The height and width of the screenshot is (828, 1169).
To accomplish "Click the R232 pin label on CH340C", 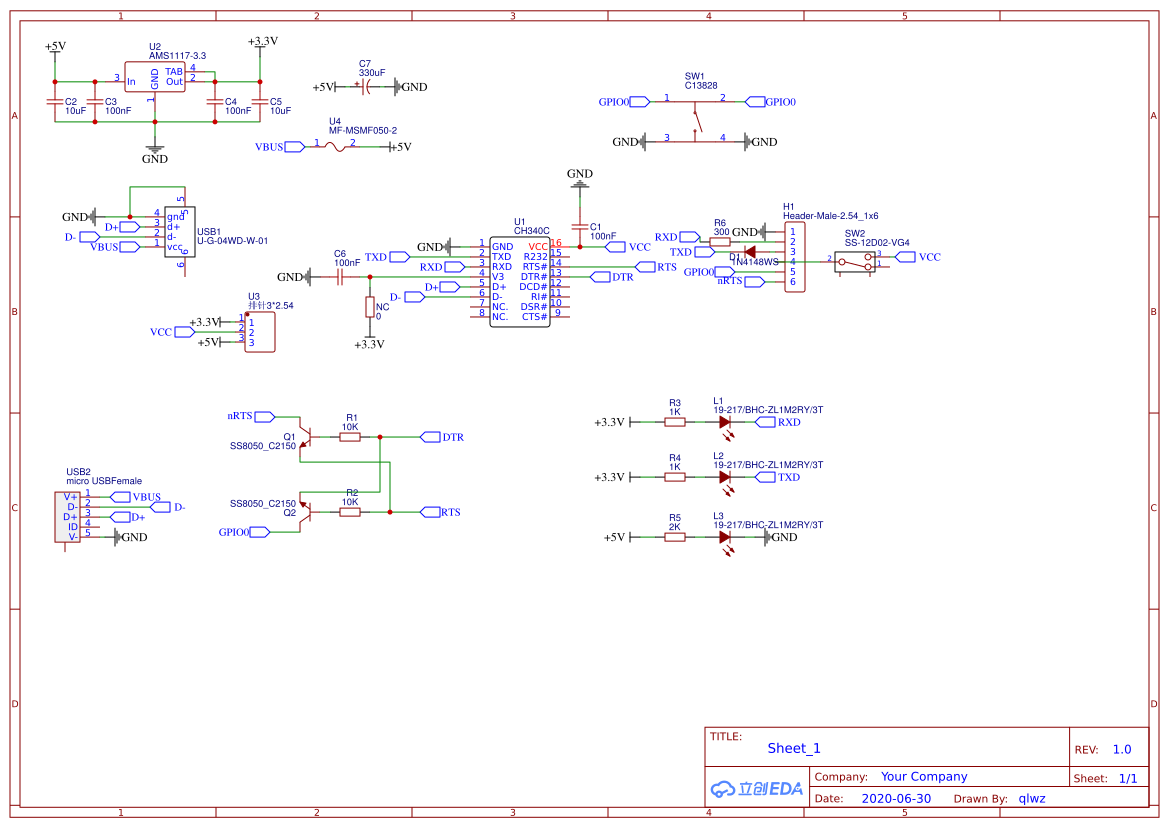I will (x=535, y=257).
